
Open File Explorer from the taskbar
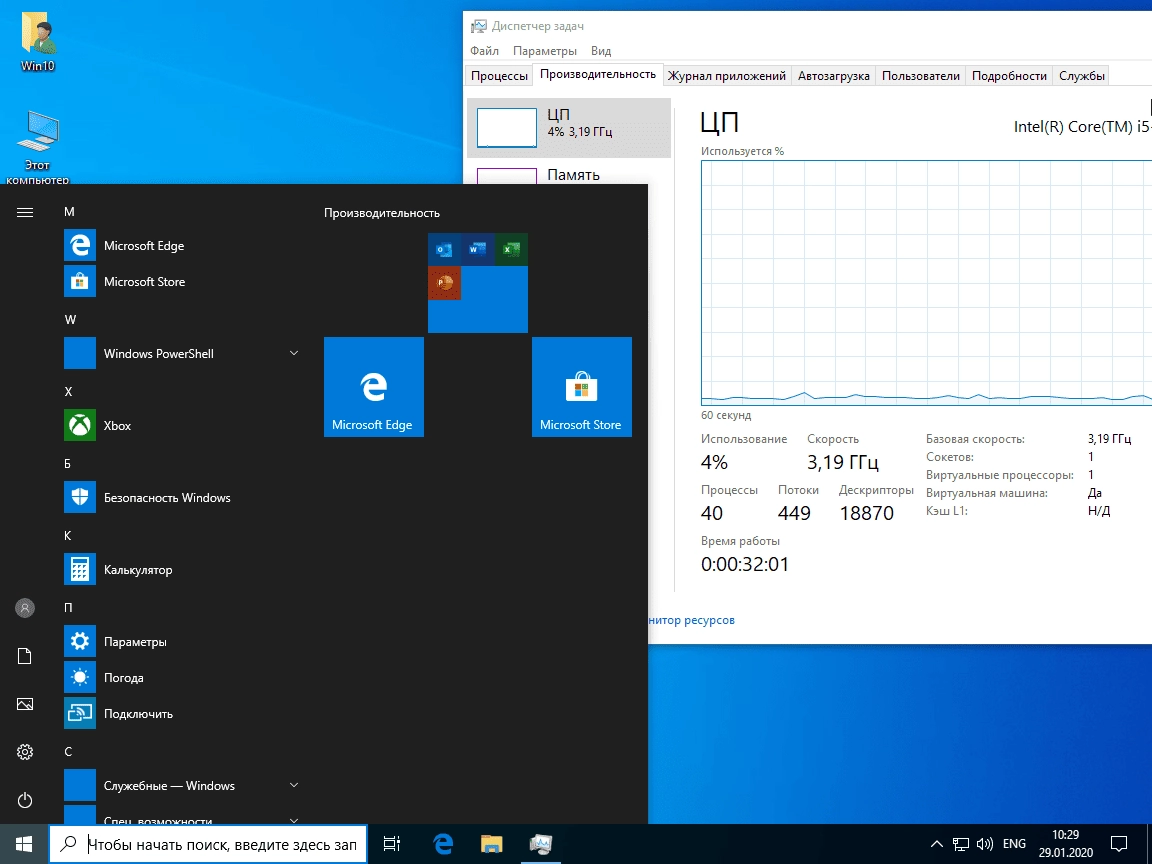pyautogui.click(x=492, y=843)
